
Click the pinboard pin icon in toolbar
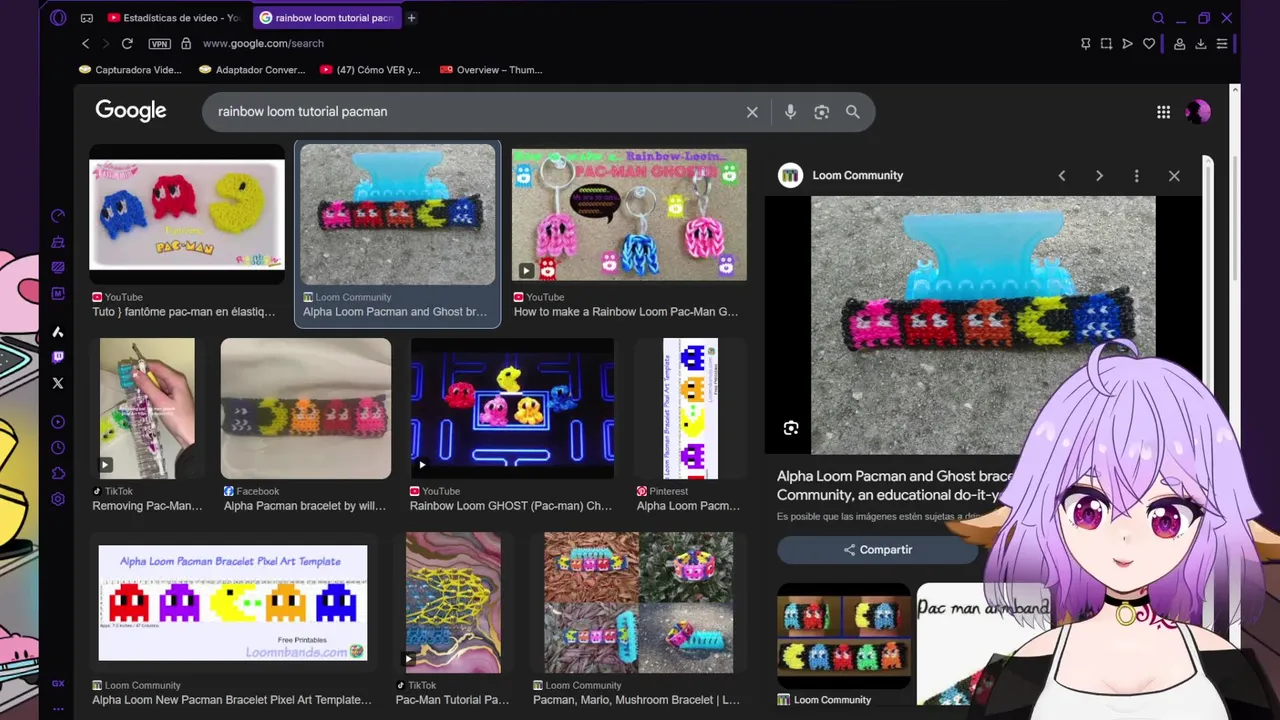click(x=1085, y=44)
